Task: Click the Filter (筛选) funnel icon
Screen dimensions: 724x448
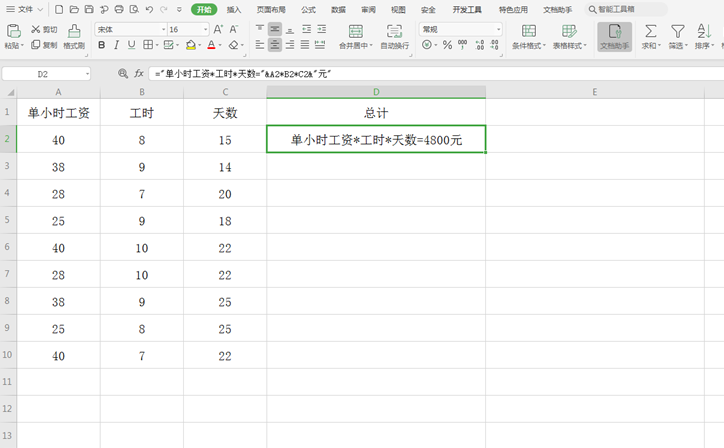Action: (x=678, y=31)
